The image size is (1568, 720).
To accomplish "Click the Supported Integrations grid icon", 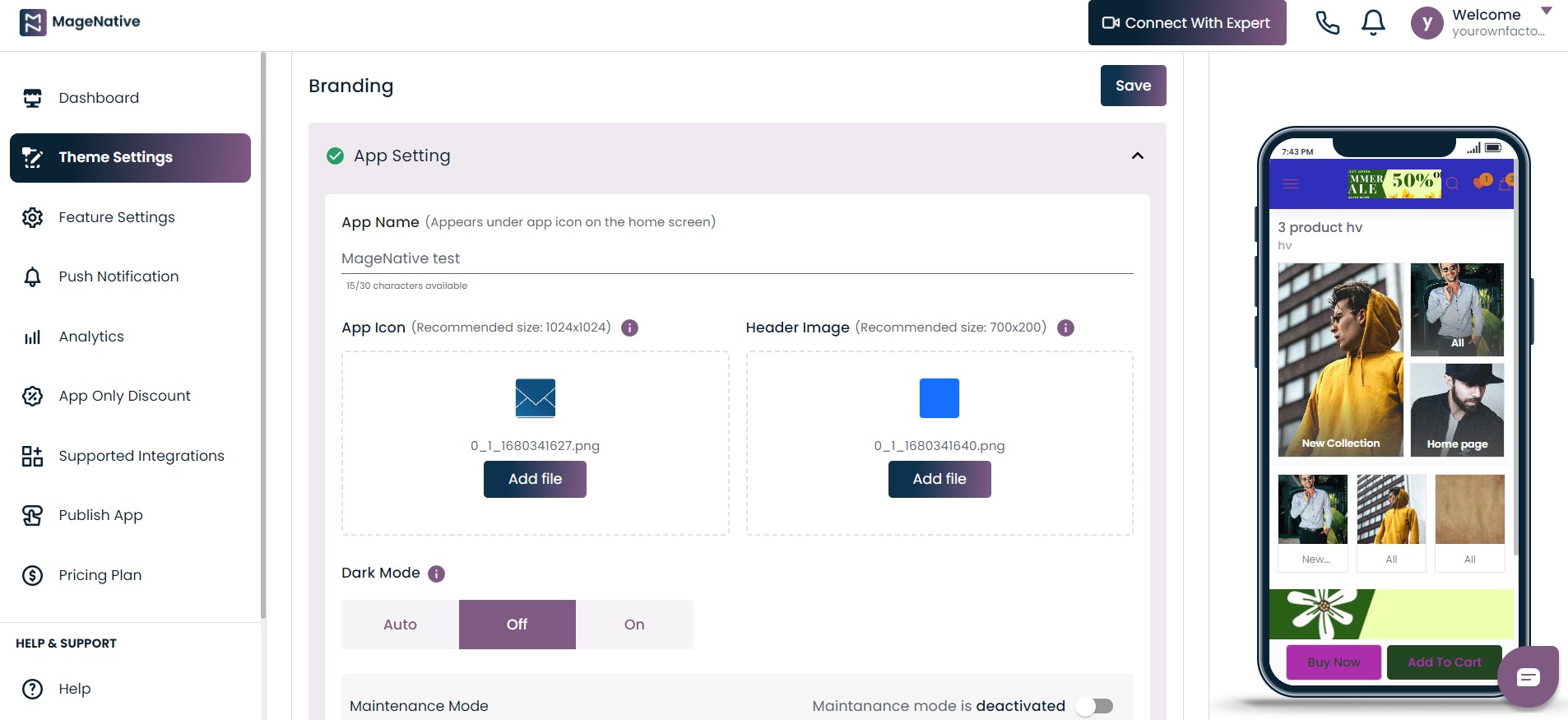I will coord(32,456).
